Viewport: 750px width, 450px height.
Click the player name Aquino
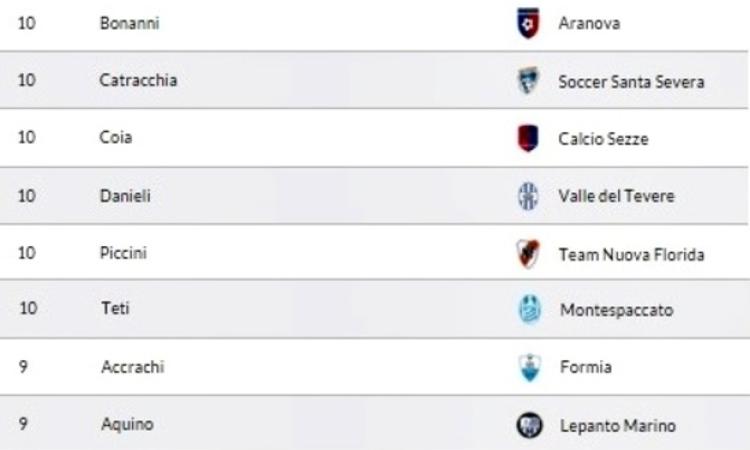[127, 424]
